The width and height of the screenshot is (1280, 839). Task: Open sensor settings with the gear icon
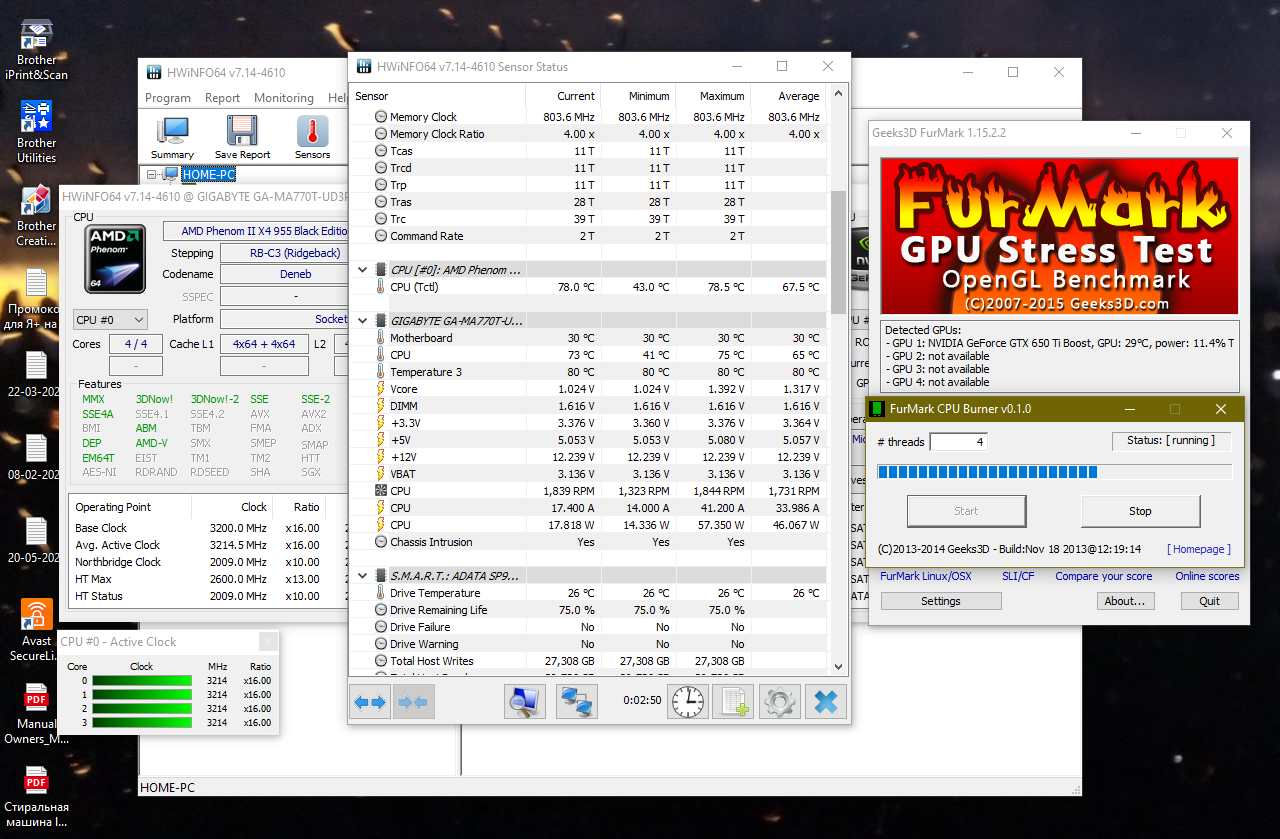(x=779, y=702)
